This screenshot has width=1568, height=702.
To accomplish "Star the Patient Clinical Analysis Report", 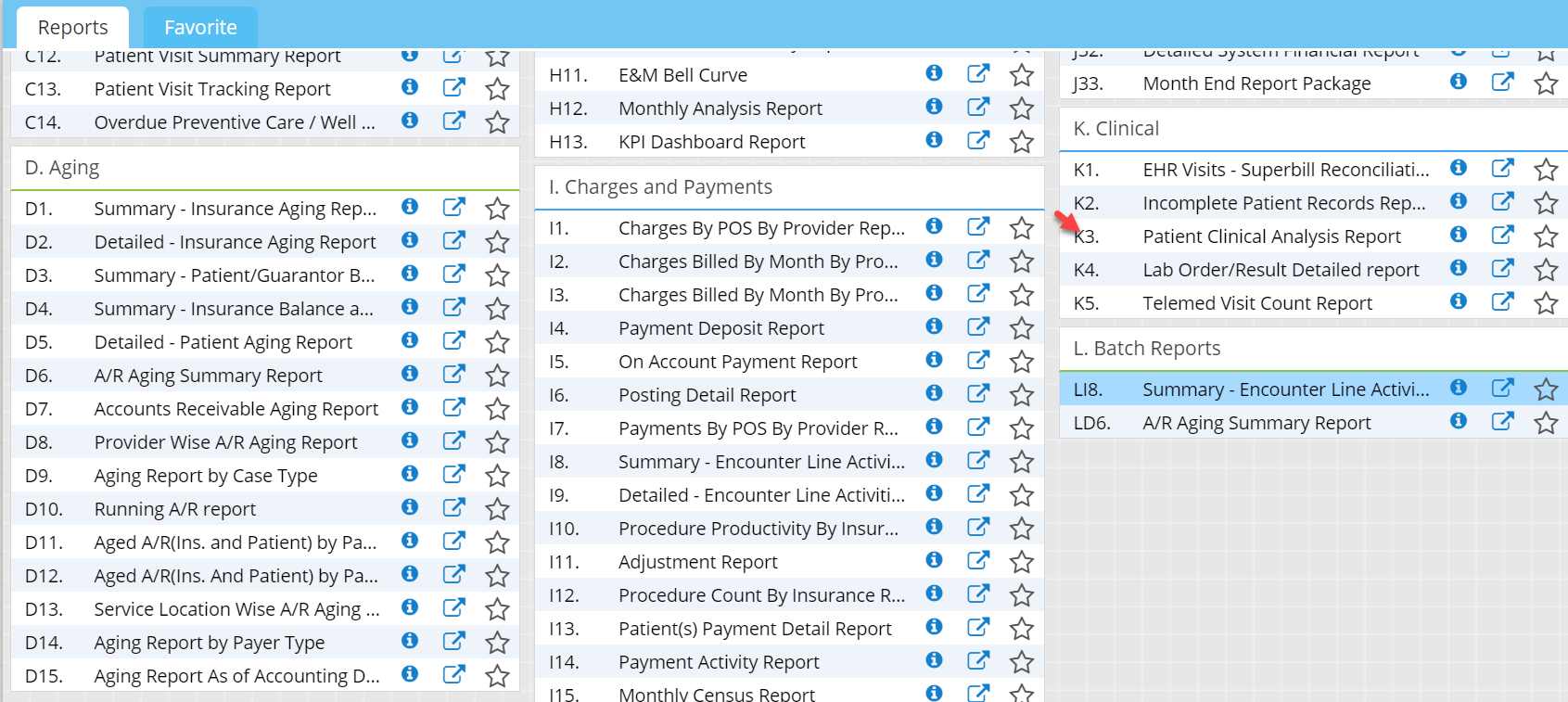I will 1545,236.
